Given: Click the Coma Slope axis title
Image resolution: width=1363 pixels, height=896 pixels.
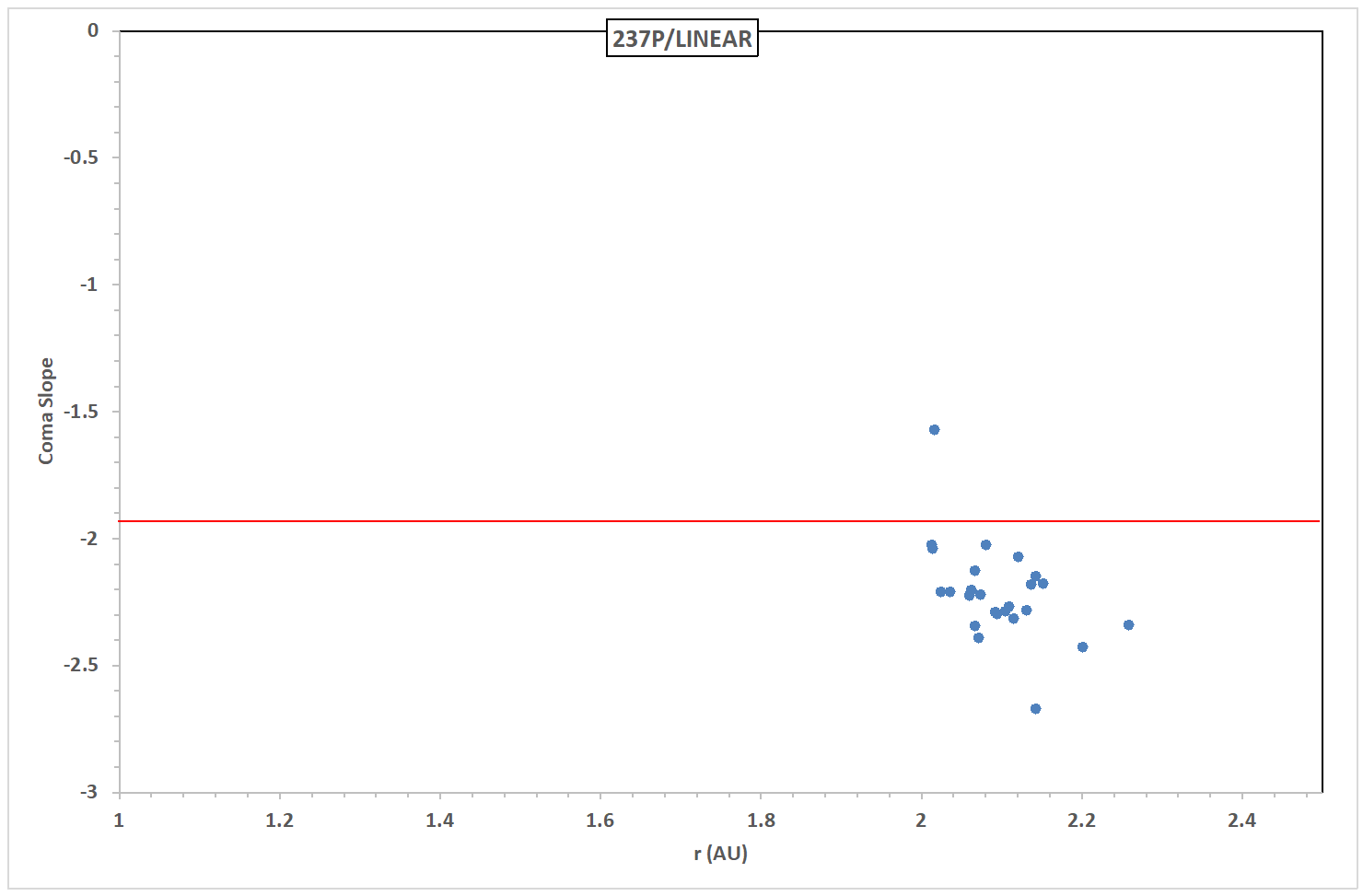Looking at the screenshot, I should pyautogui.click(x=46, y=411).
